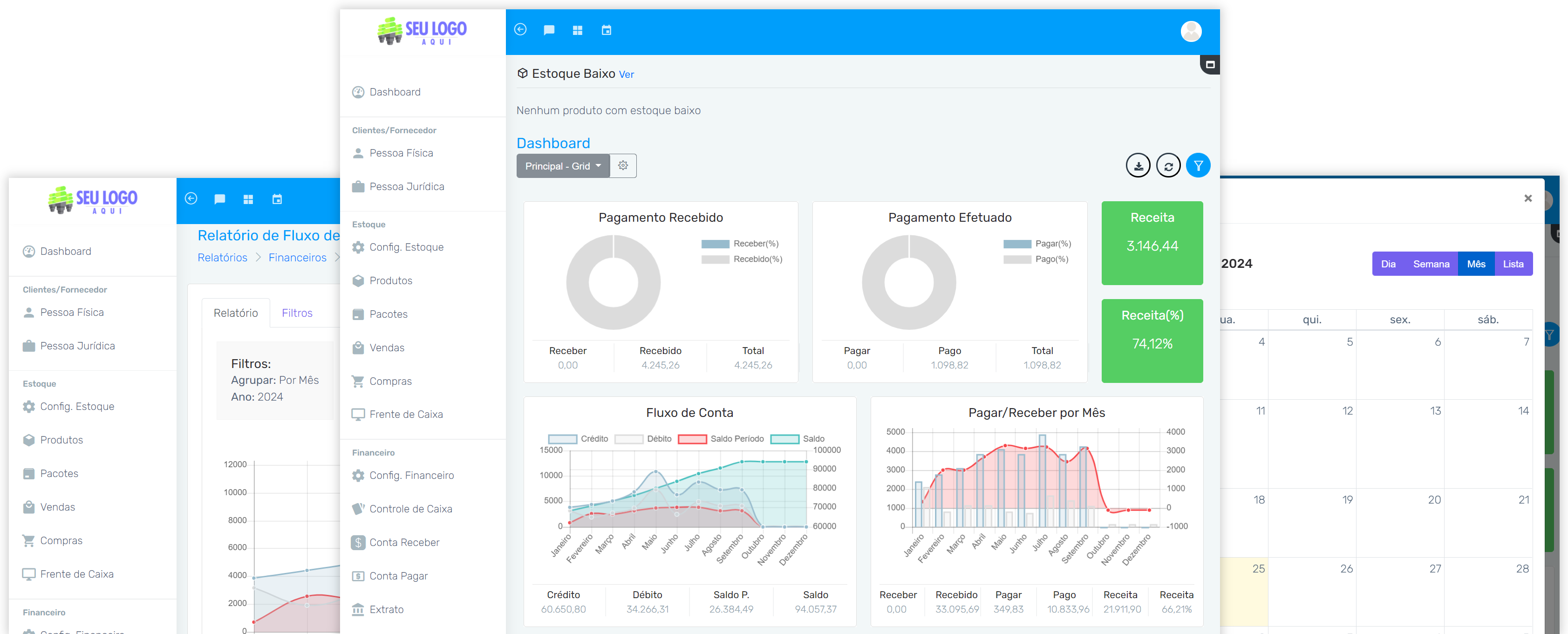Switch calendar window to Lista view
This screenshot has width=1568, height=634.
point(1513,264)
